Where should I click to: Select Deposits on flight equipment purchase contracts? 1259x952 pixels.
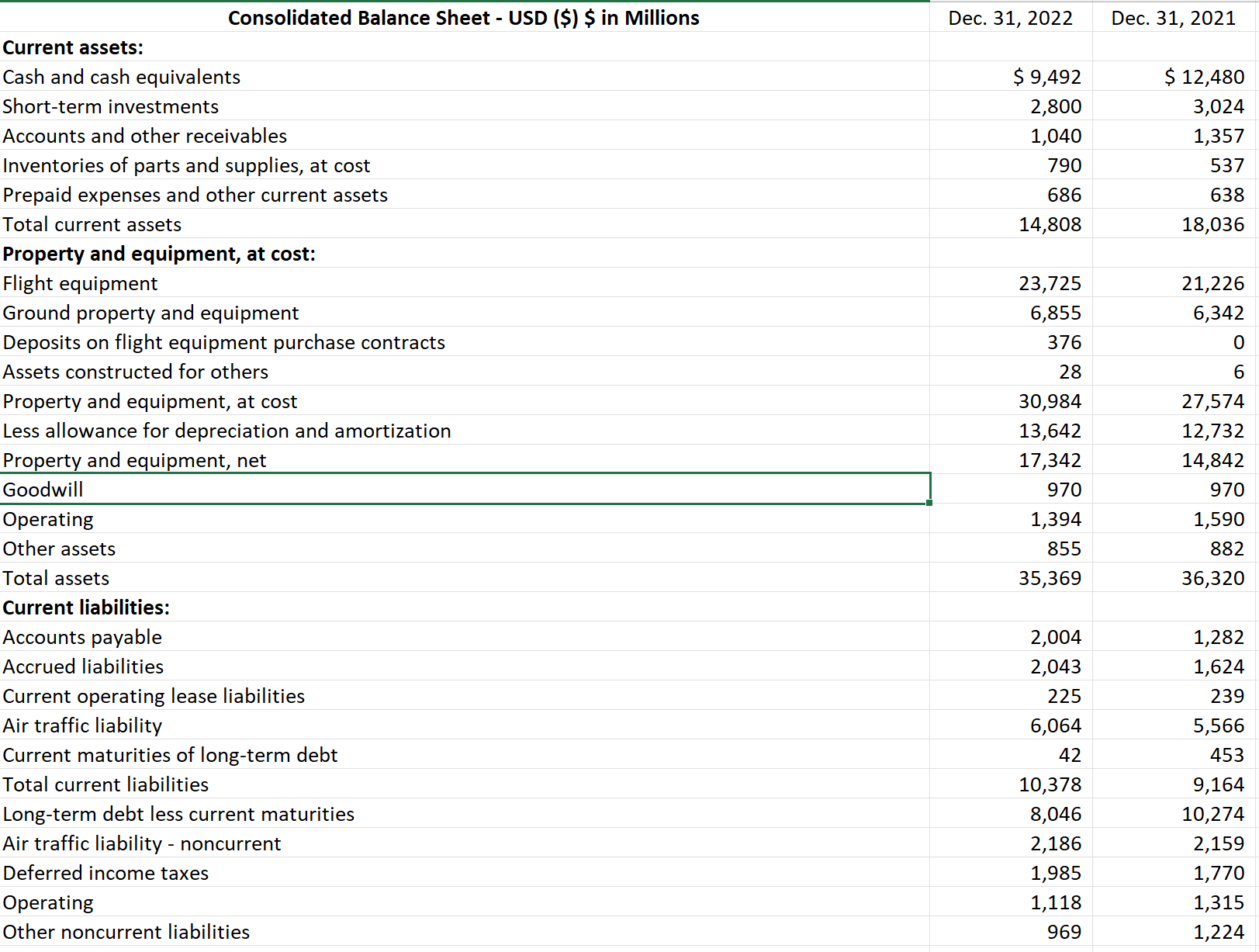(x=224, y=342)
